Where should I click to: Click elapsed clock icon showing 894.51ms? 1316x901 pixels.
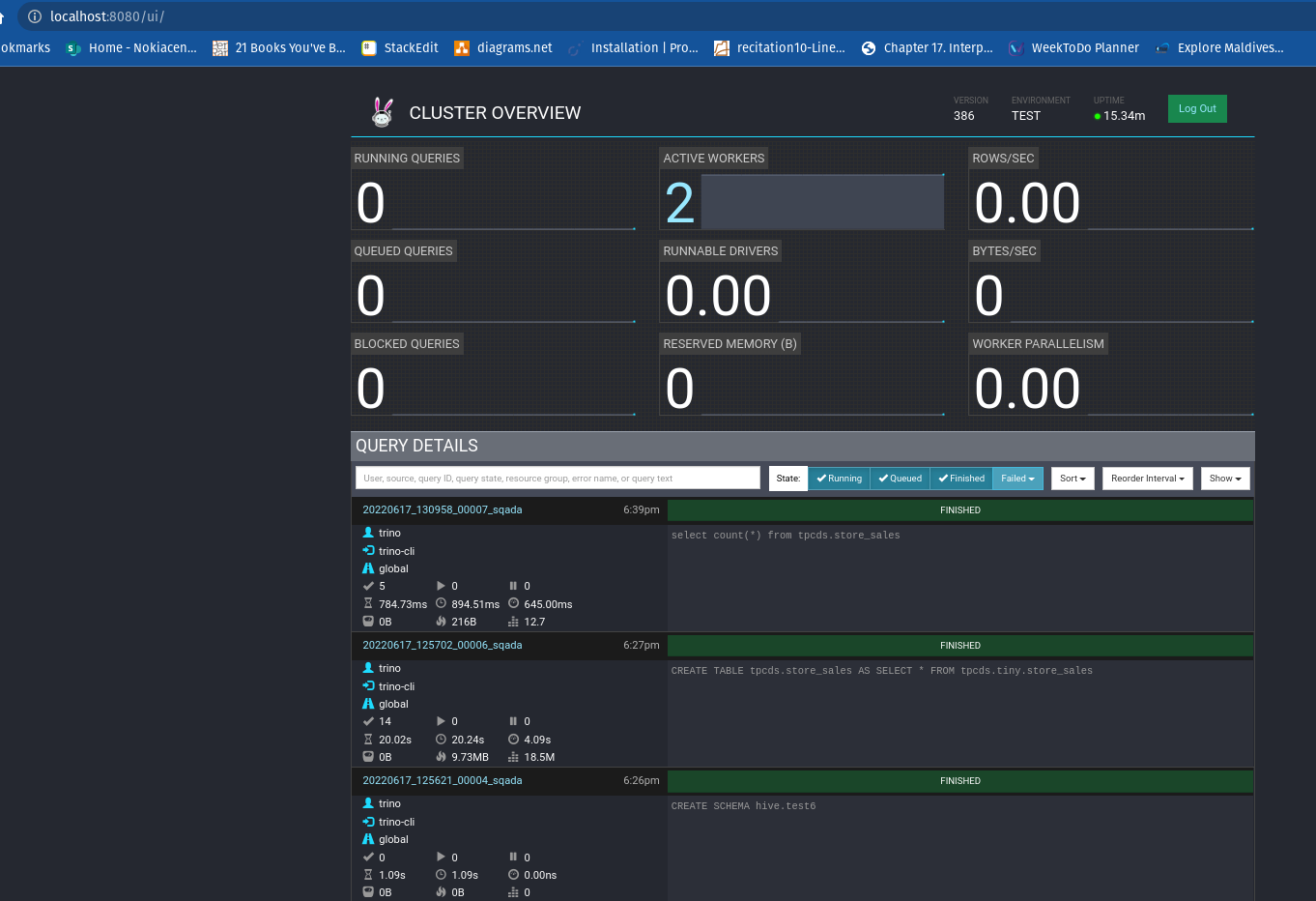[x=441, y=603]
